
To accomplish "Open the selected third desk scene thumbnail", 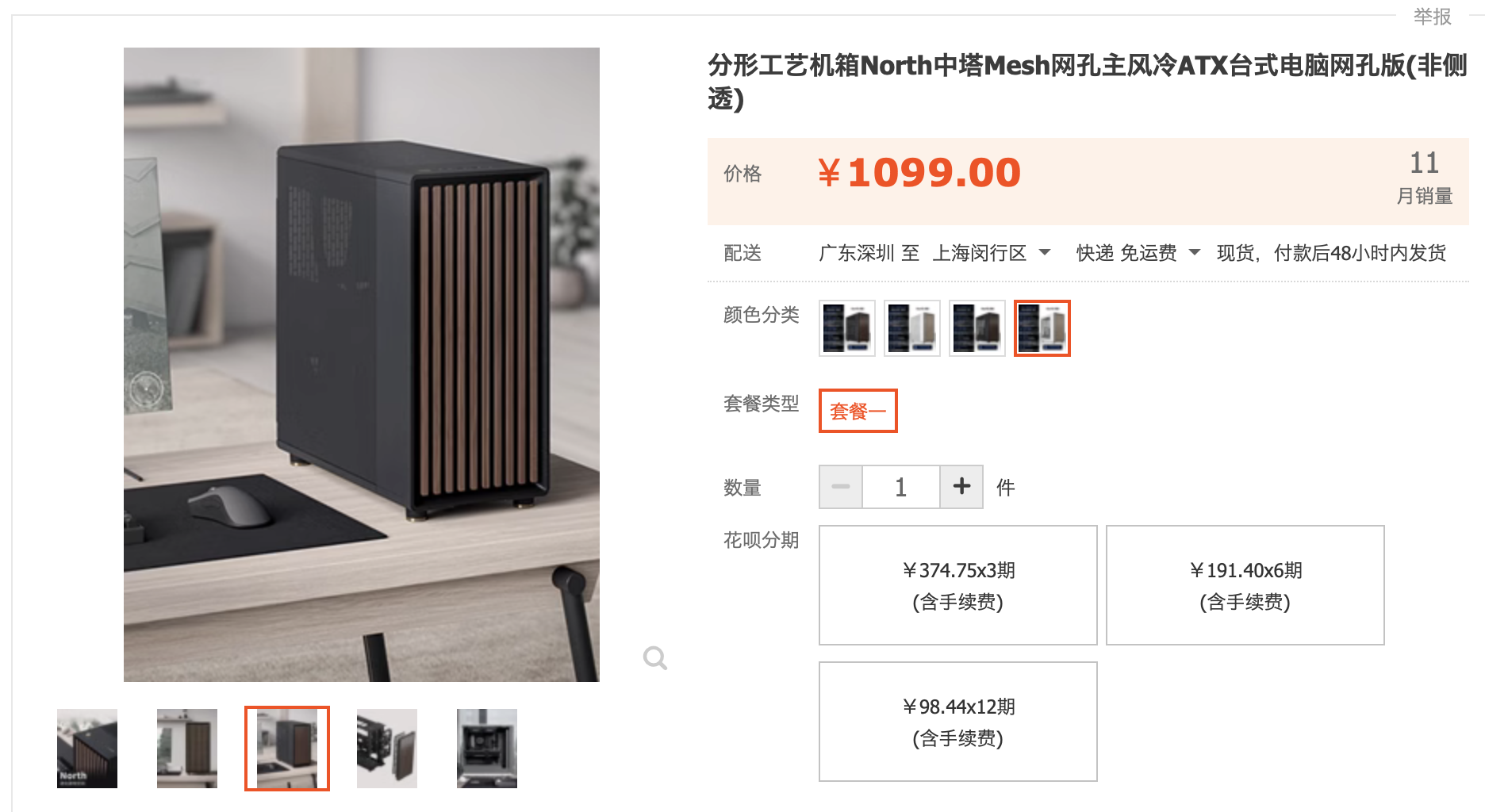I will coord(287,749).
